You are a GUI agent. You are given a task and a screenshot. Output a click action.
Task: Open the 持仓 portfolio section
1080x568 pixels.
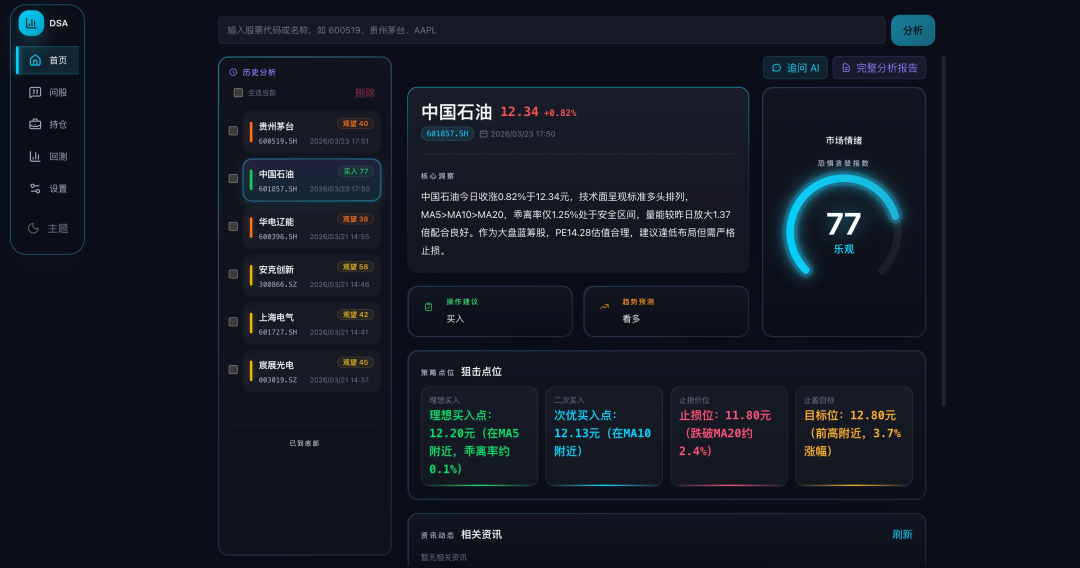(48, 125)
